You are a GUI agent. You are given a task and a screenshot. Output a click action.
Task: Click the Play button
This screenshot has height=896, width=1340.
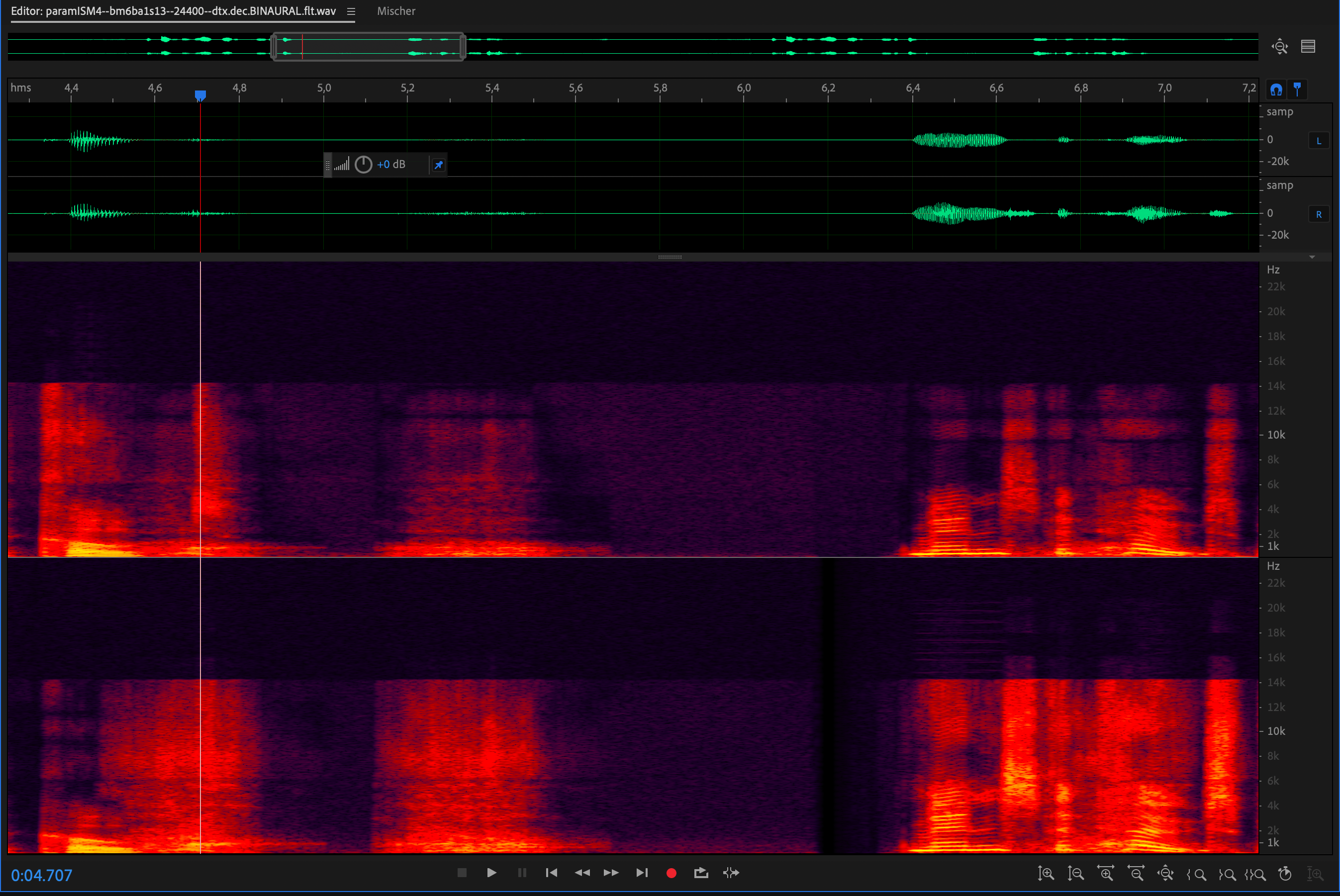[491, 873]
